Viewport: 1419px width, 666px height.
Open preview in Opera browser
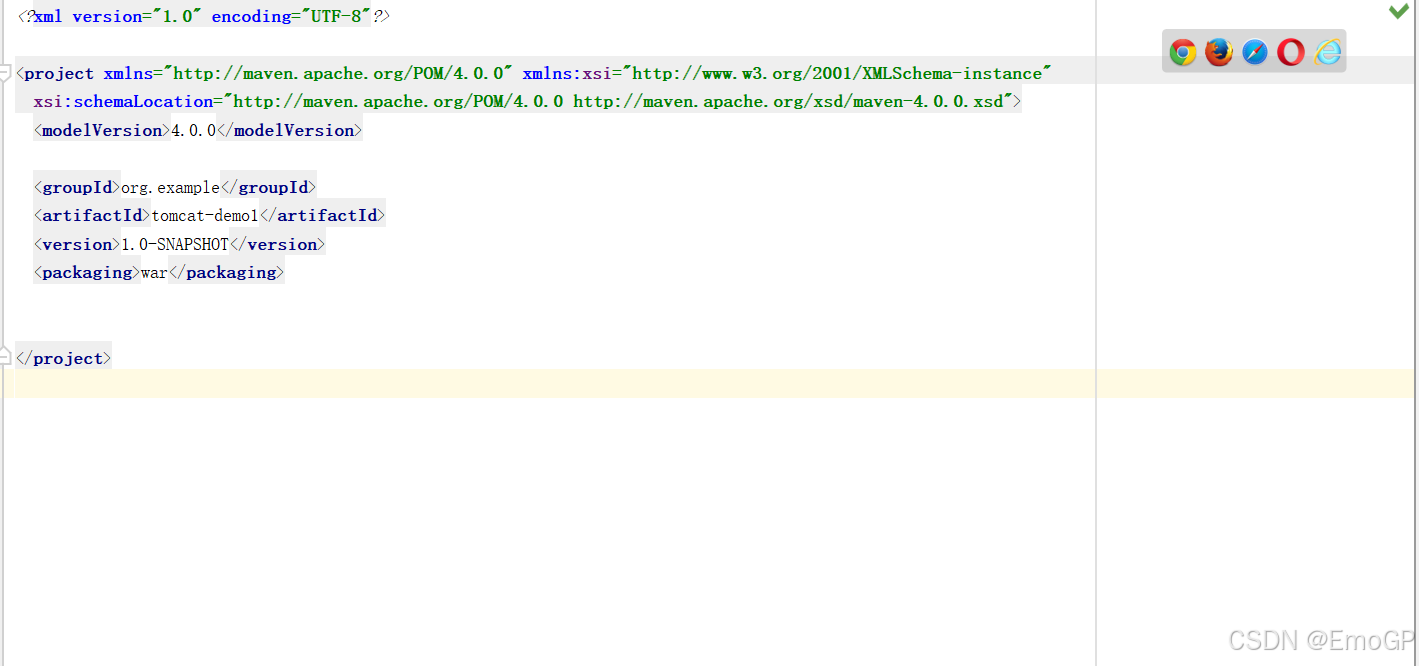coord(1291,52)
